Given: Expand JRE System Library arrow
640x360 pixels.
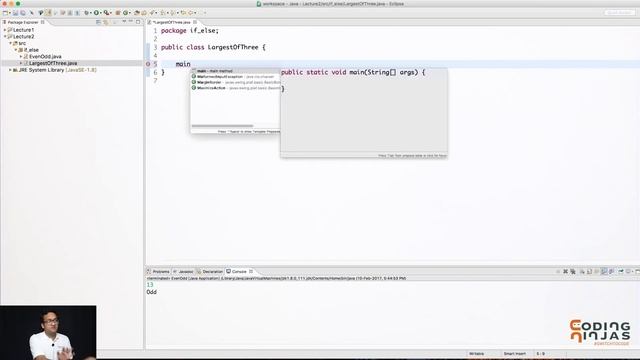Looking at the screenshot, I should pyautogui.click(x=11, y=70).
